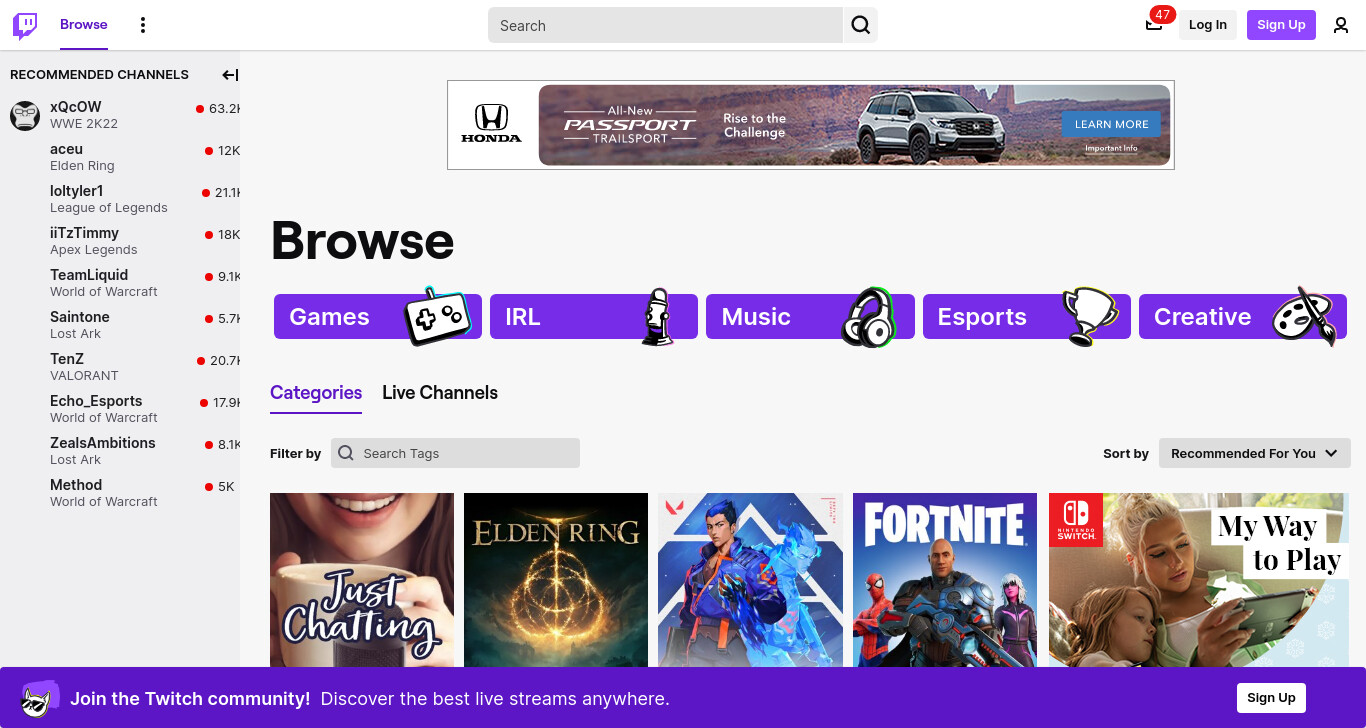
Task: Open Saintone channel in sidebar
Action: click(x=120, y=325)
